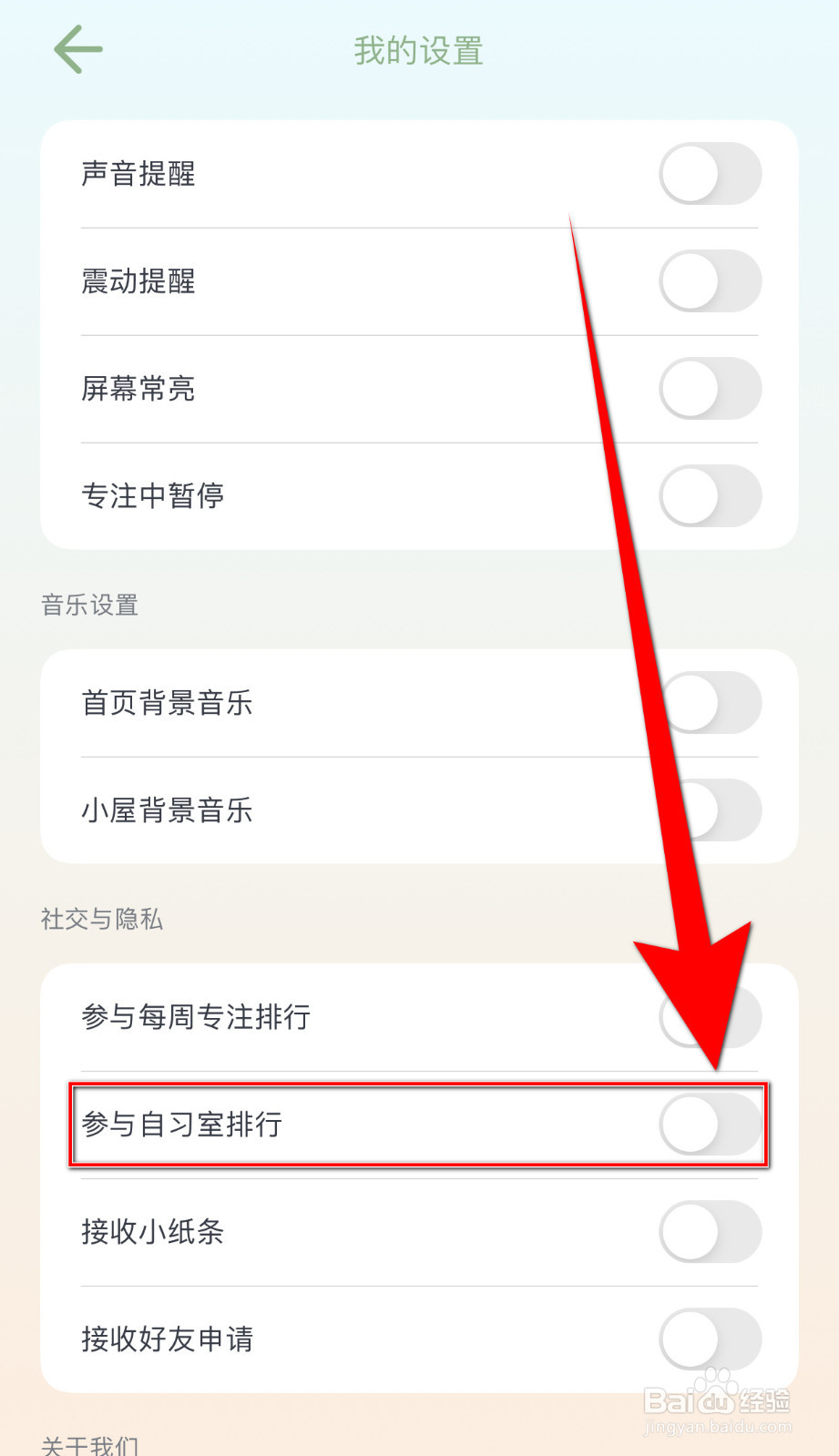Select the 屏幕常亮 row label
This screenshot has height=1456, width=839.
click(138, 389)
